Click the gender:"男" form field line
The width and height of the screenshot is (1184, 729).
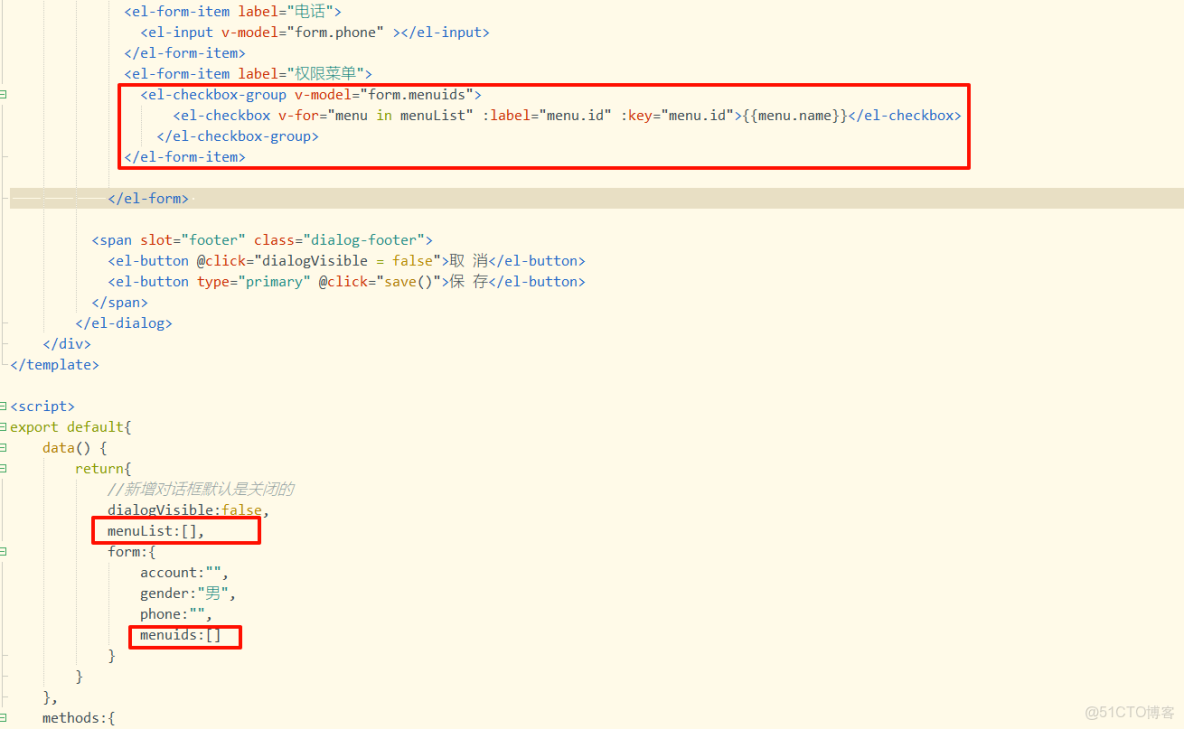[186, 593]
